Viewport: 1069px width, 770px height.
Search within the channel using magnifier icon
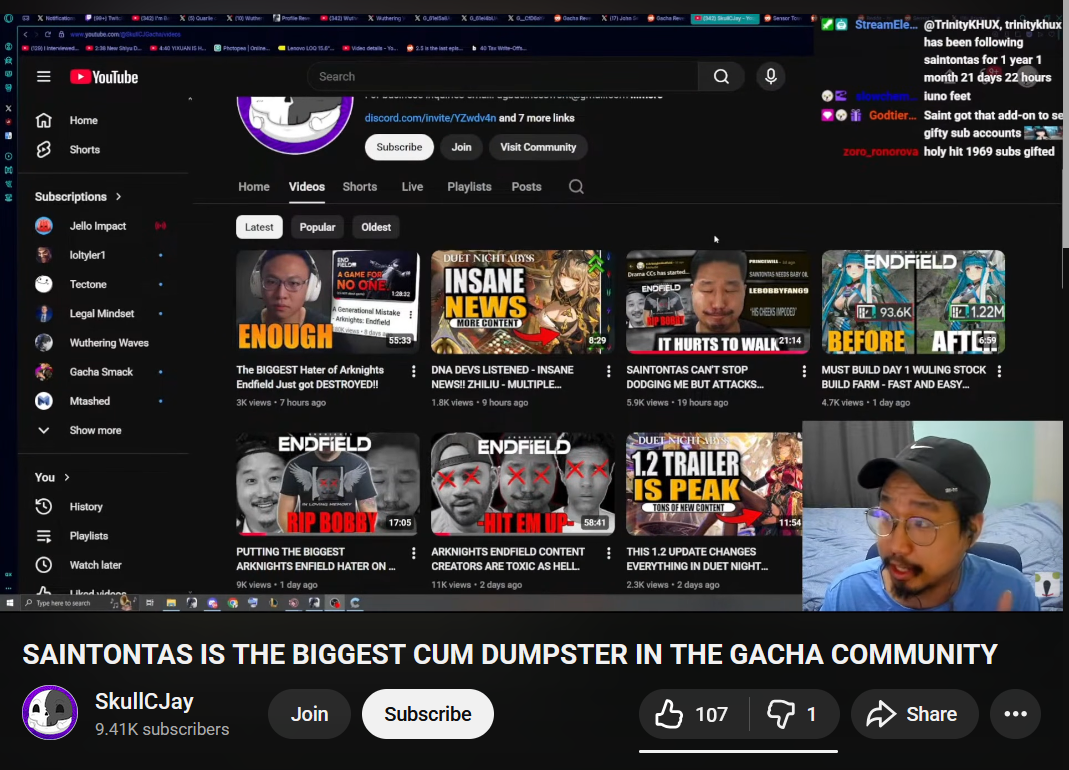[x=576, y=187]
